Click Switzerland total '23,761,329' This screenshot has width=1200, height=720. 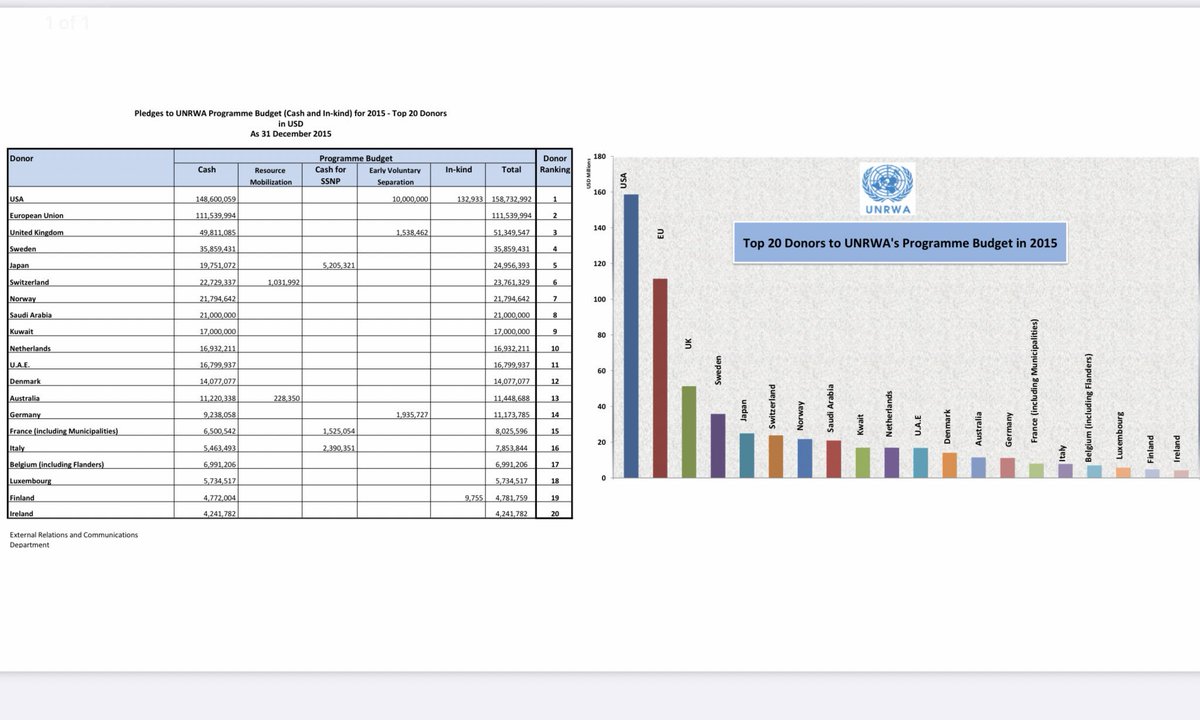(x=513, y=282)
